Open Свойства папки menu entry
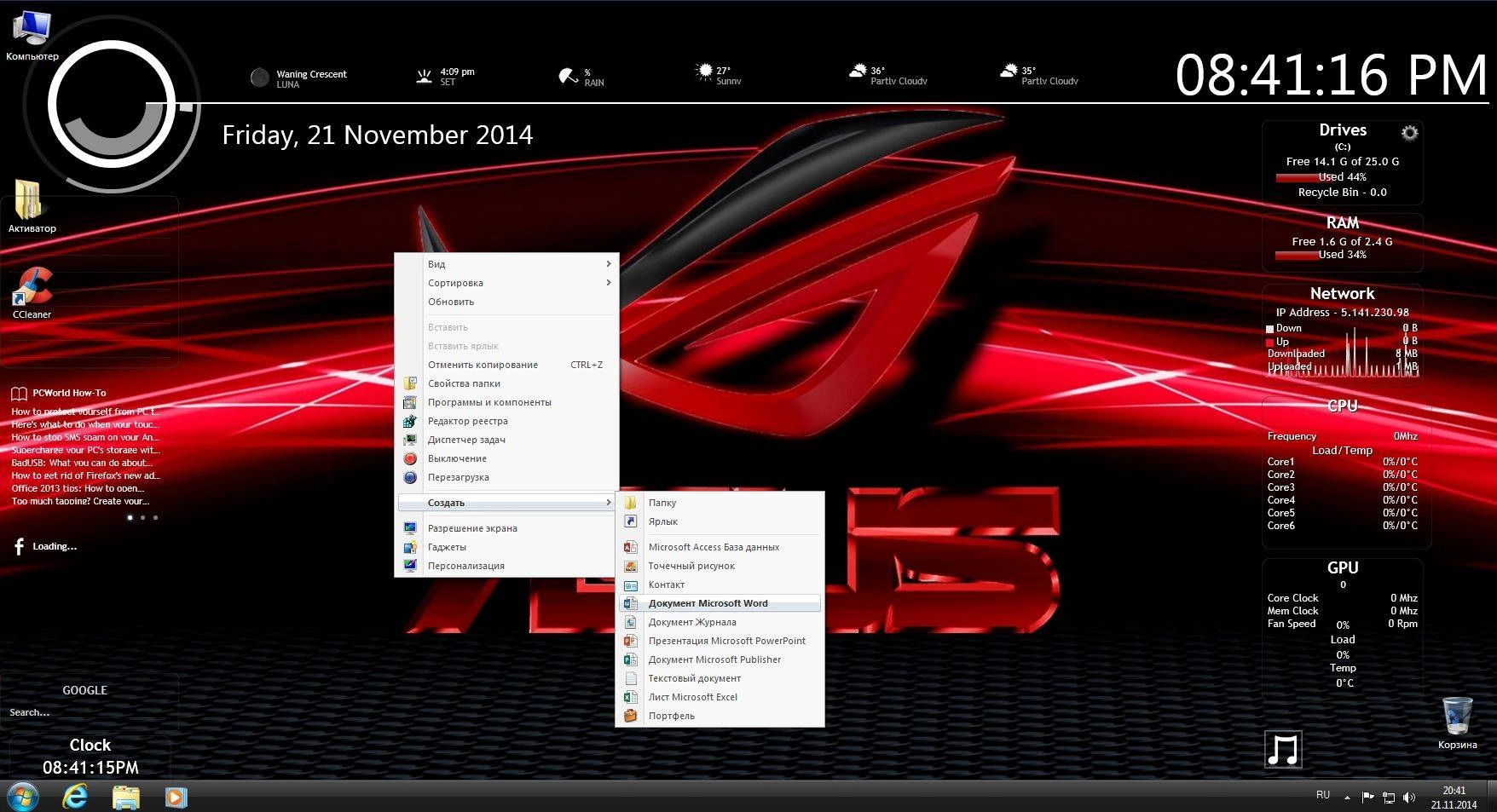Viewport: 1497px width, 812px height. click(x=507, y=383)
